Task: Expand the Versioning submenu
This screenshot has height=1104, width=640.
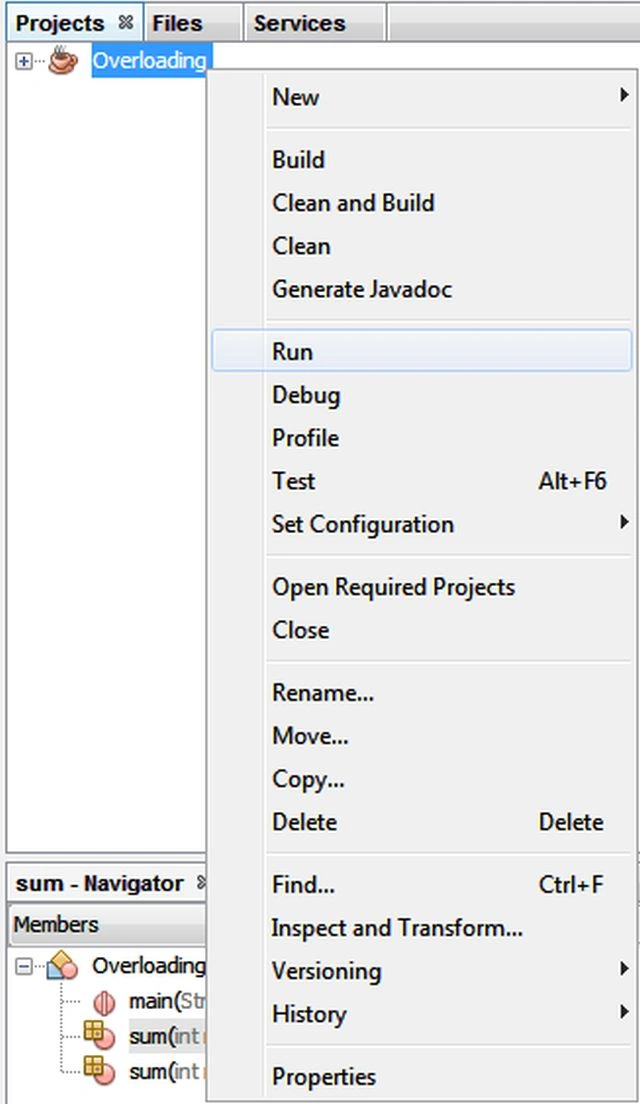Action: click(421, 970)
